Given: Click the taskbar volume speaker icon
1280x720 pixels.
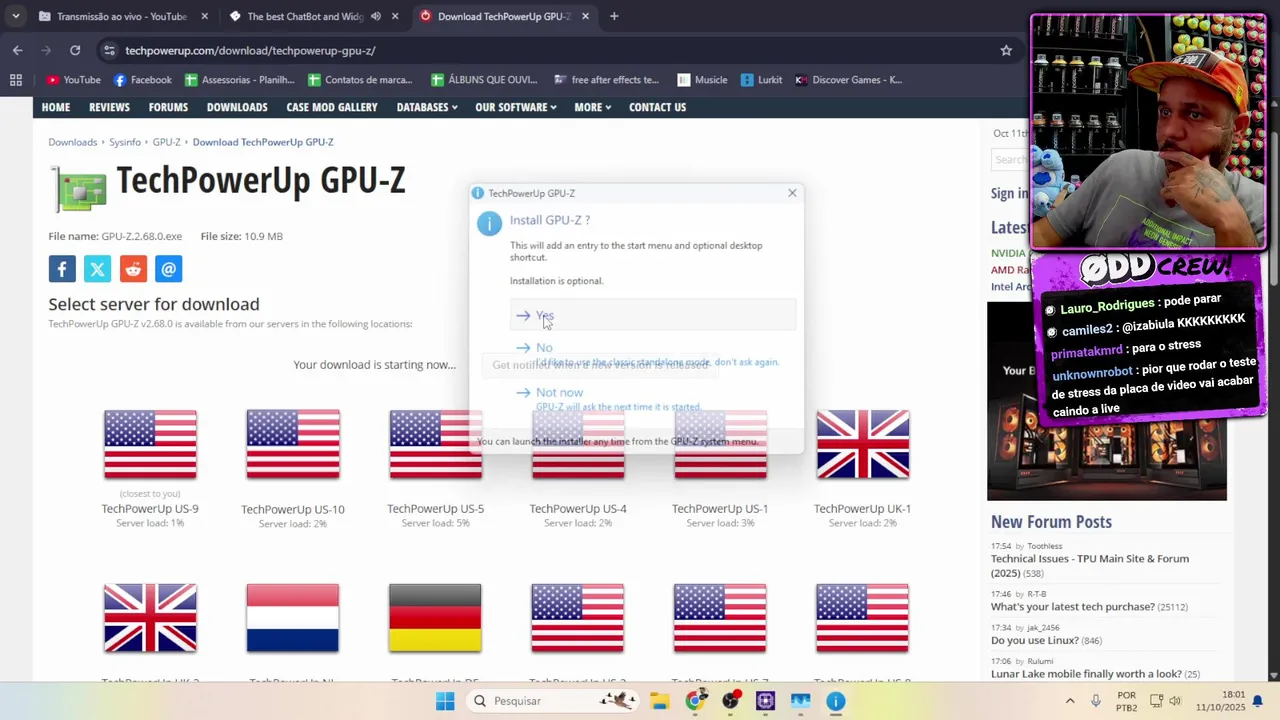Looking at the screenshot, I should pos(1176,701).
